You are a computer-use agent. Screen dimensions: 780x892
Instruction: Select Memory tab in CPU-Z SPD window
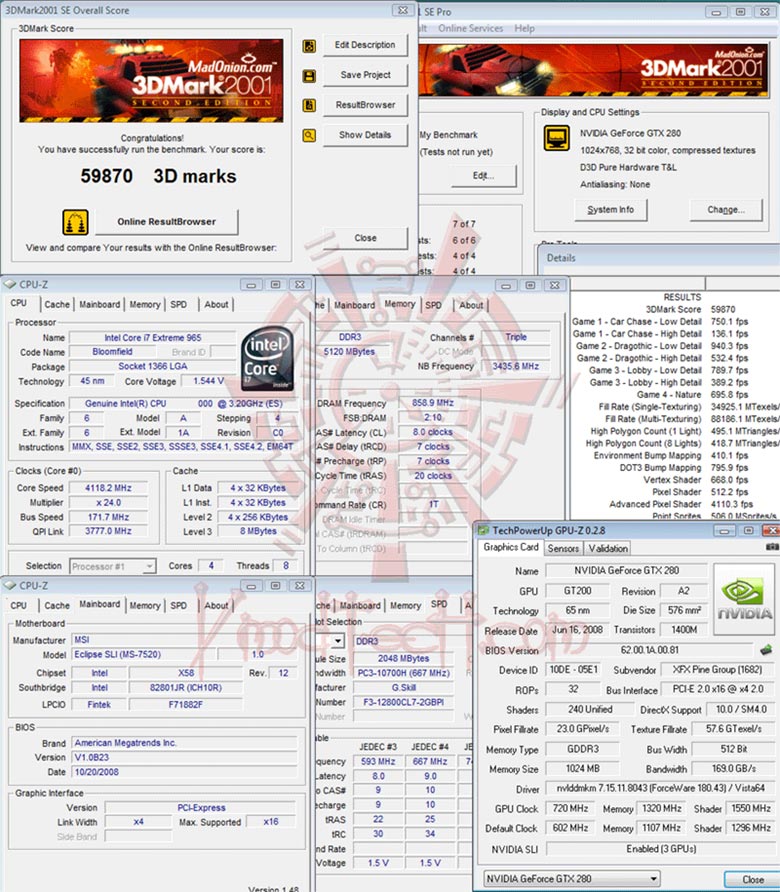coord(406,606)
